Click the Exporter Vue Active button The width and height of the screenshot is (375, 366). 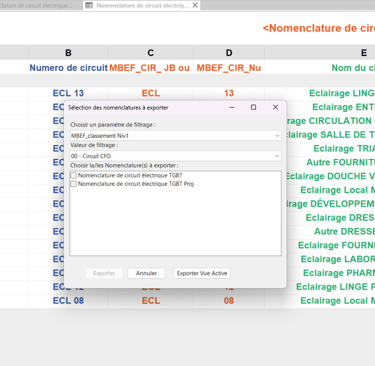[x=202, y=273]
